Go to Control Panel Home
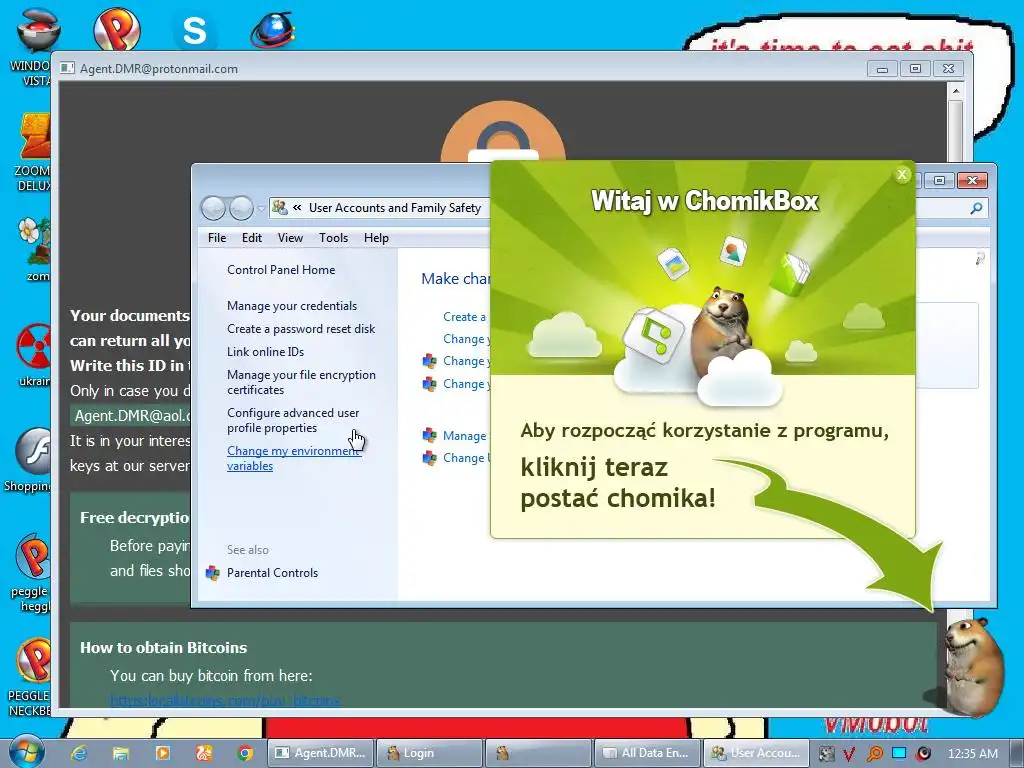Screen dimensions: 1024x768 coord(281,270)
